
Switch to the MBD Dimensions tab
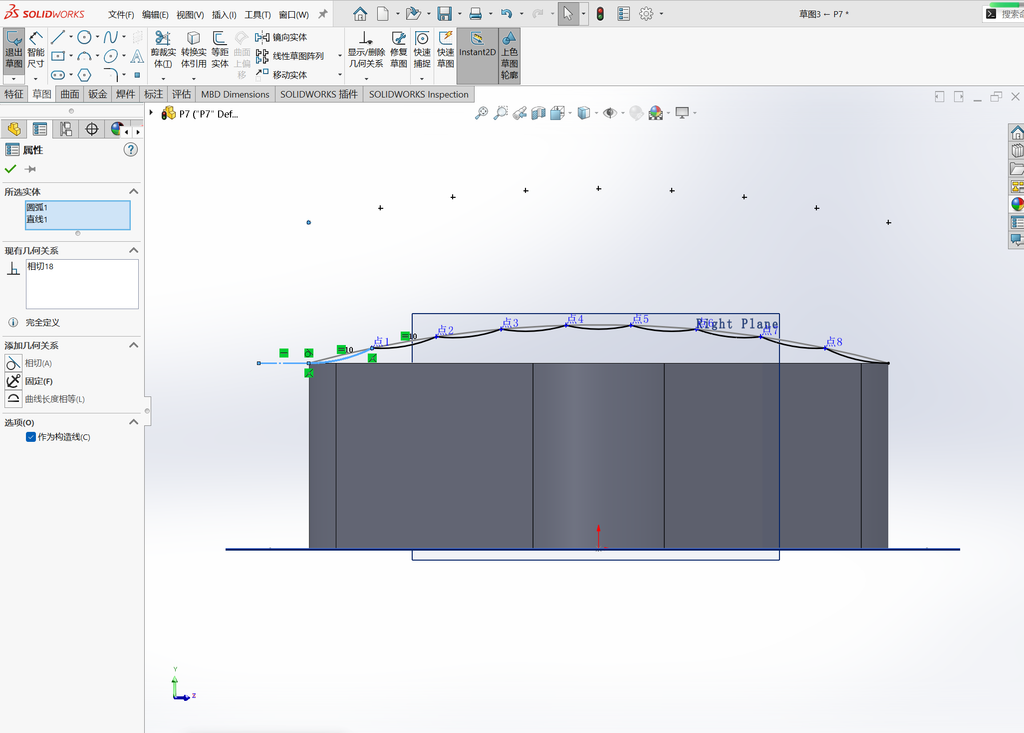pyautogui.click(x=235, y=94)
